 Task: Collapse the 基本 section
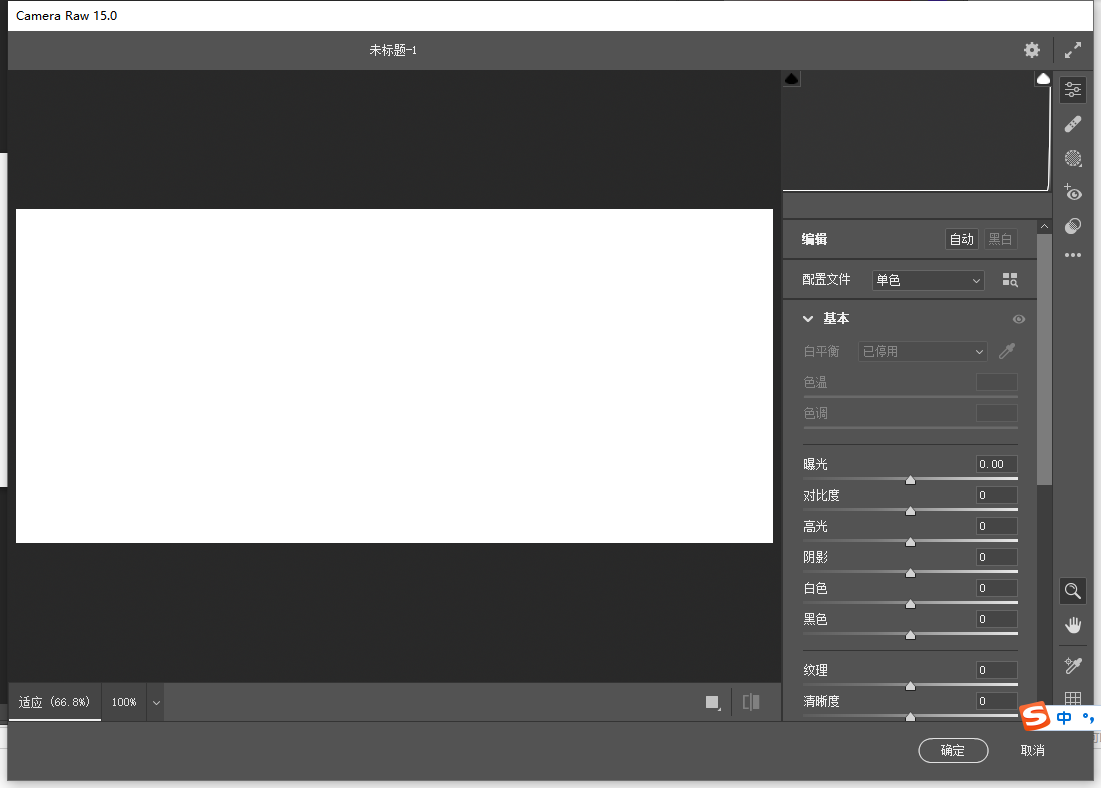808,318
